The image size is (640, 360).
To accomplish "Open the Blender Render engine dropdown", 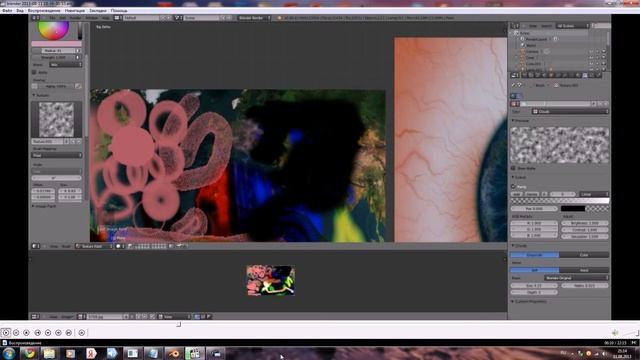I will point(254,18).
